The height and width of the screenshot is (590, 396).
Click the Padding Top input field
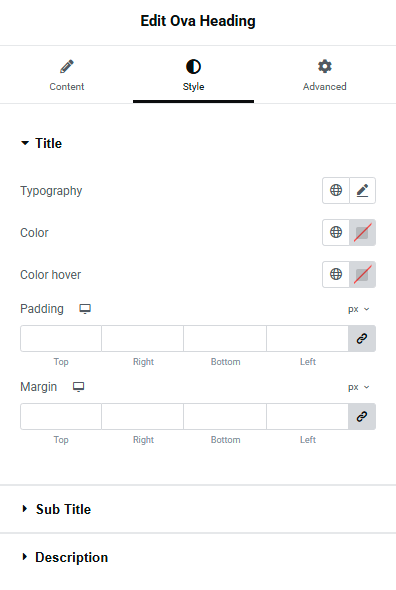click(61, 339)
